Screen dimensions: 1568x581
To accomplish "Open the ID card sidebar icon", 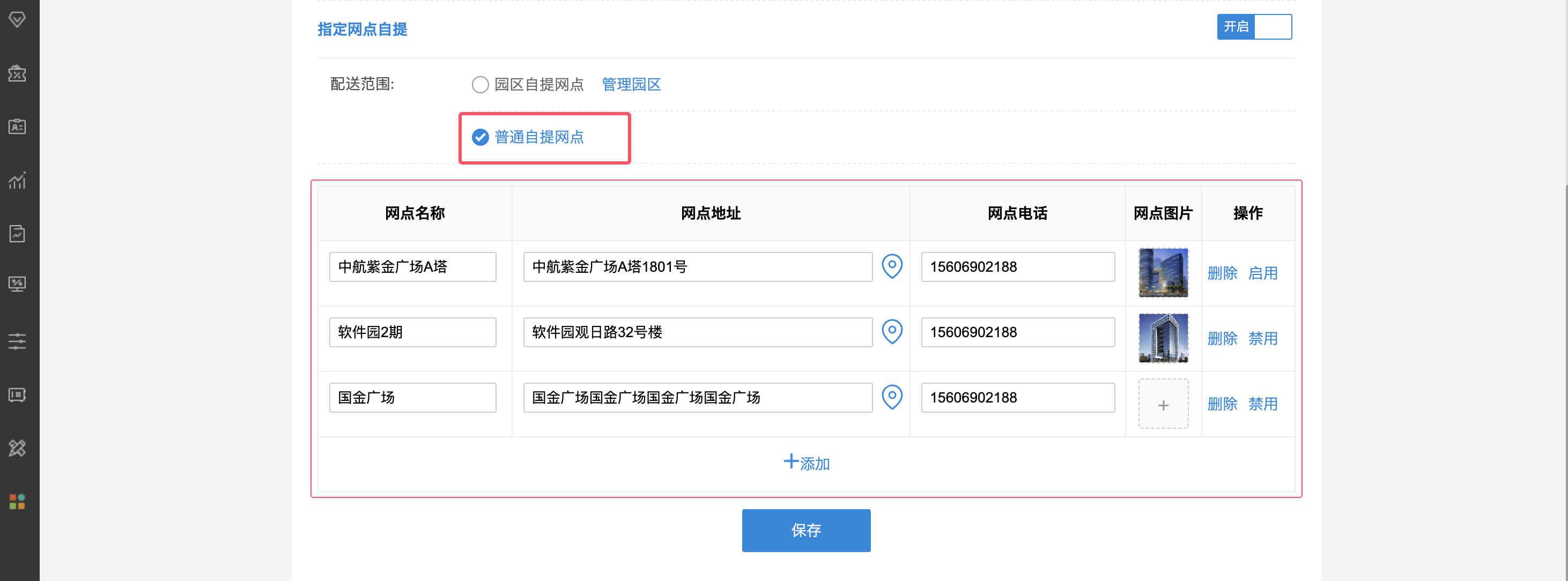I will [17, 126].
